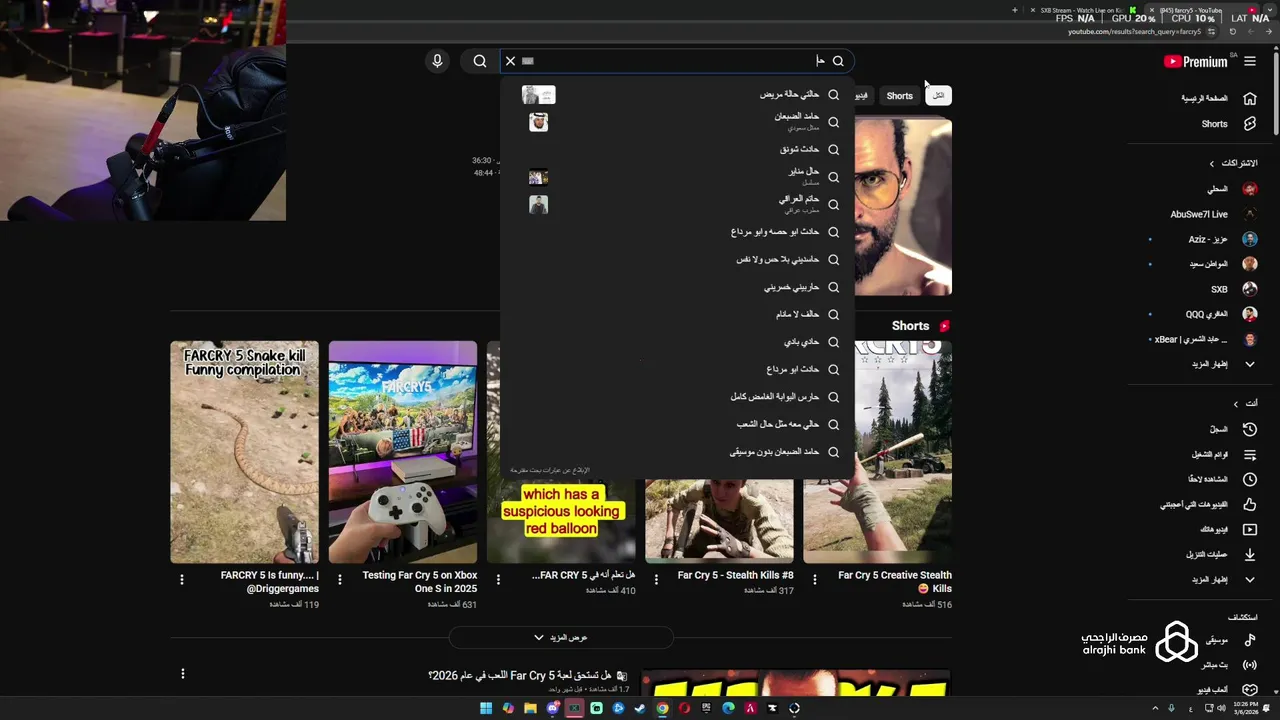Open the SXB subscription channel
The height and width of the screenshot is (720, 1280).
(x=1233, y=289)
